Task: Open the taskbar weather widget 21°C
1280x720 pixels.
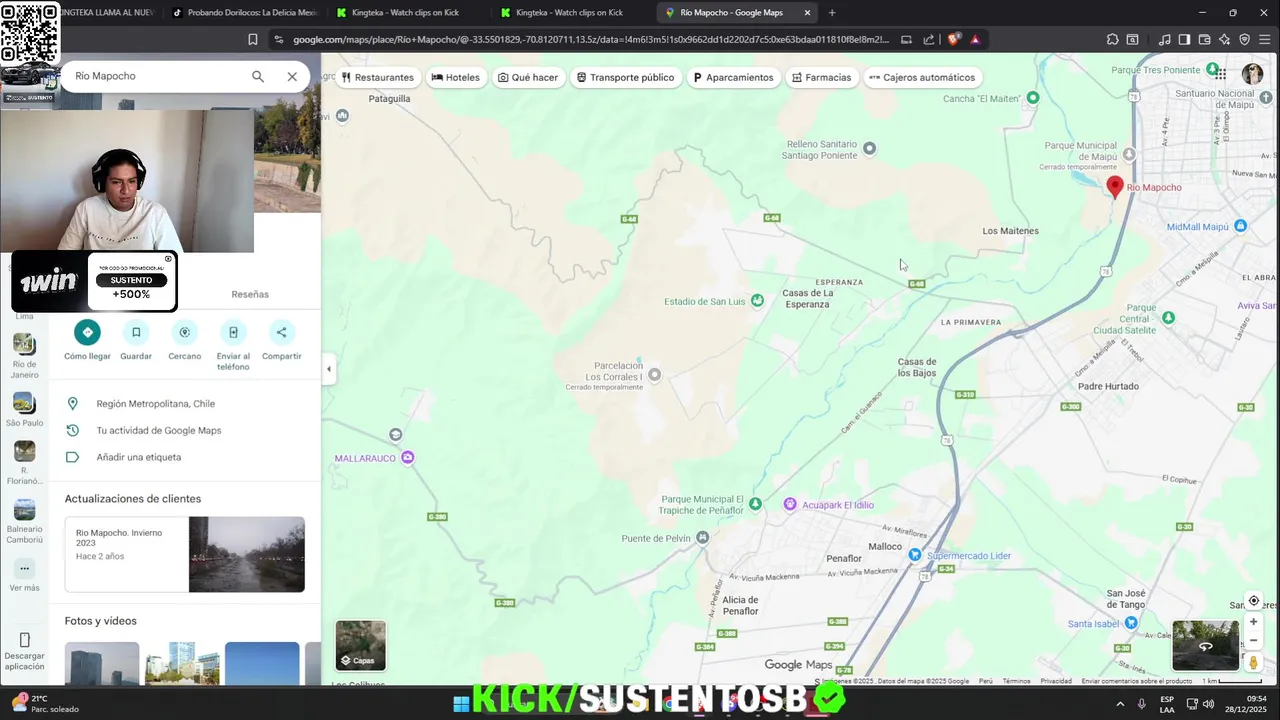Action: pos(45,703)
